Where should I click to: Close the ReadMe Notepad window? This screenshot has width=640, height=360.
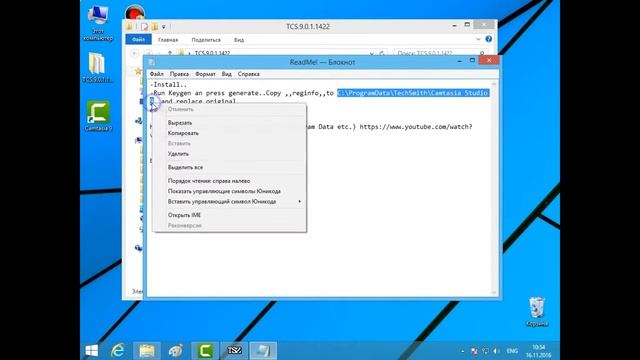point(489,60)
